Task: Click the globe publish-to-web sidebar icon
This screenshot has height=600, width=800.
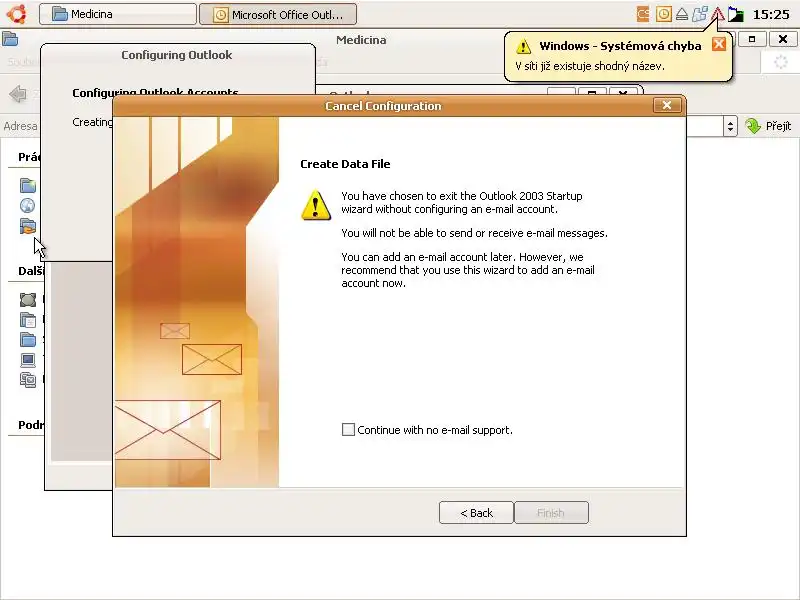Action: click(28, 206)
